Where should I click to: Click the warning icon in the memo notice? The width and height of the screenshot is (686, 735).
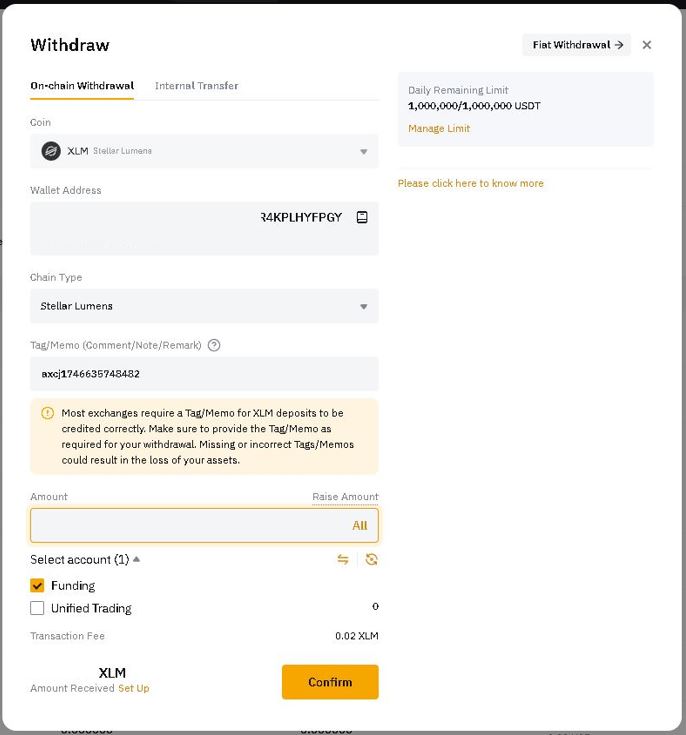tap(47, 413)
